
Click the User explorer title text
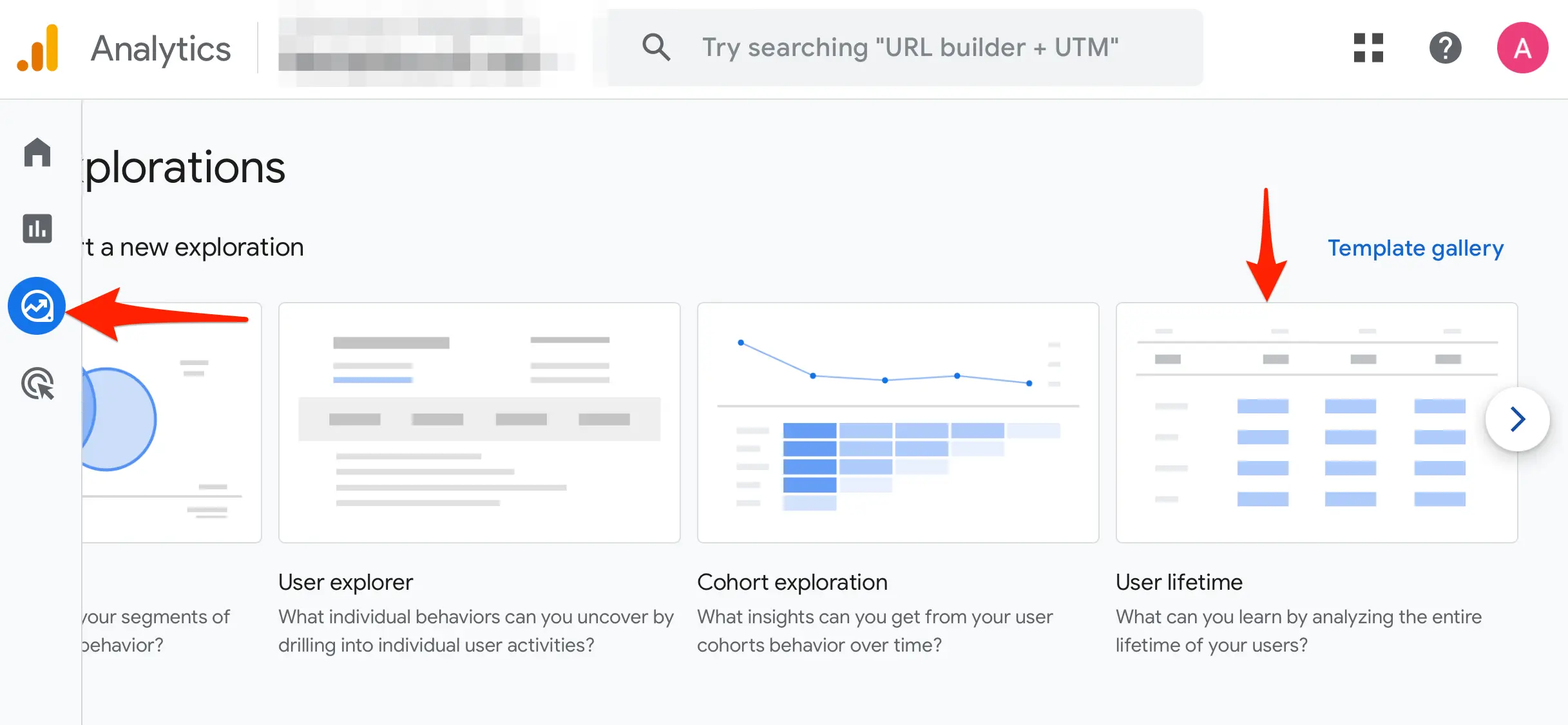[x=345, y=582]
